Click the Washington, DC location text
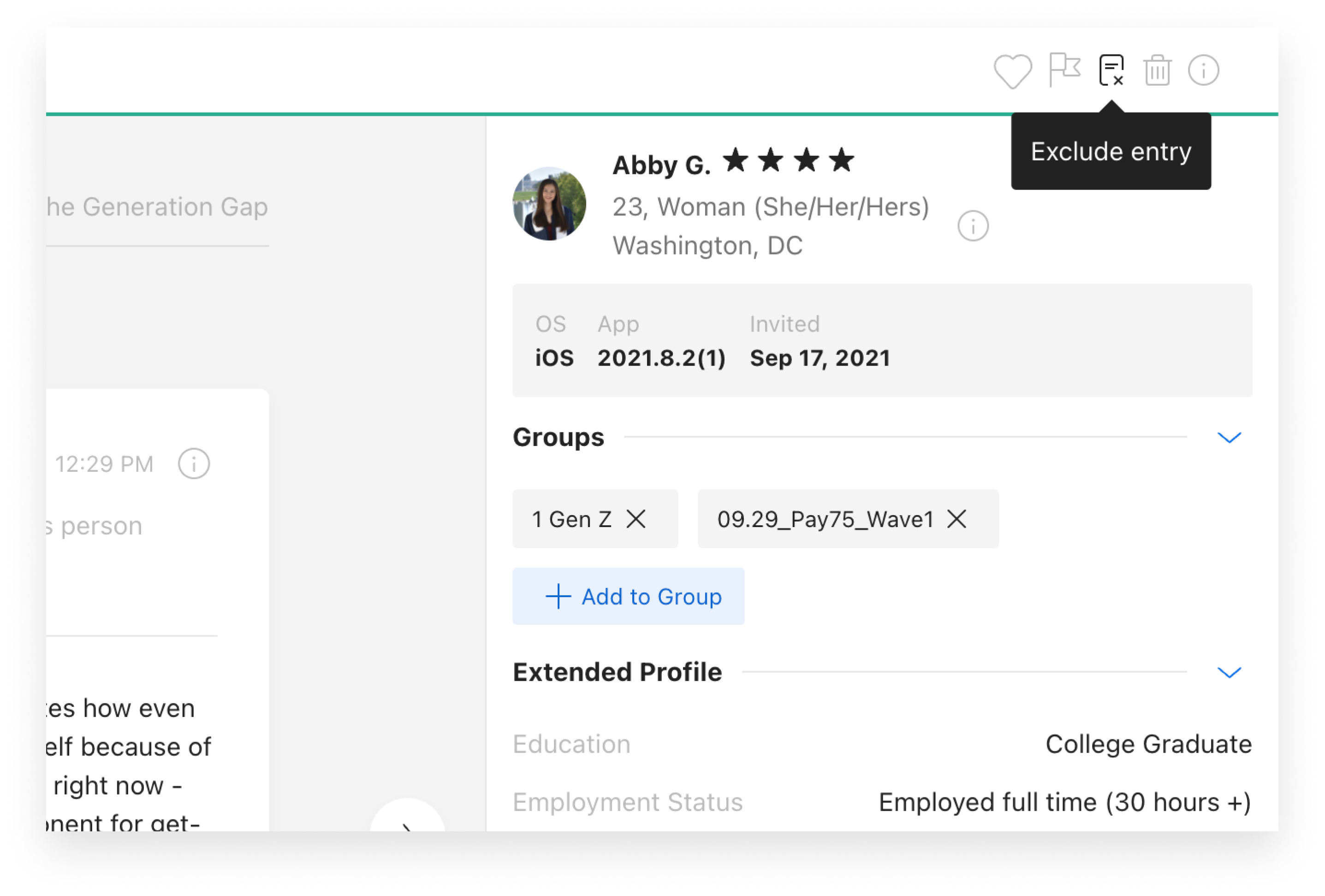1325x896 pixels. (707, 246)
